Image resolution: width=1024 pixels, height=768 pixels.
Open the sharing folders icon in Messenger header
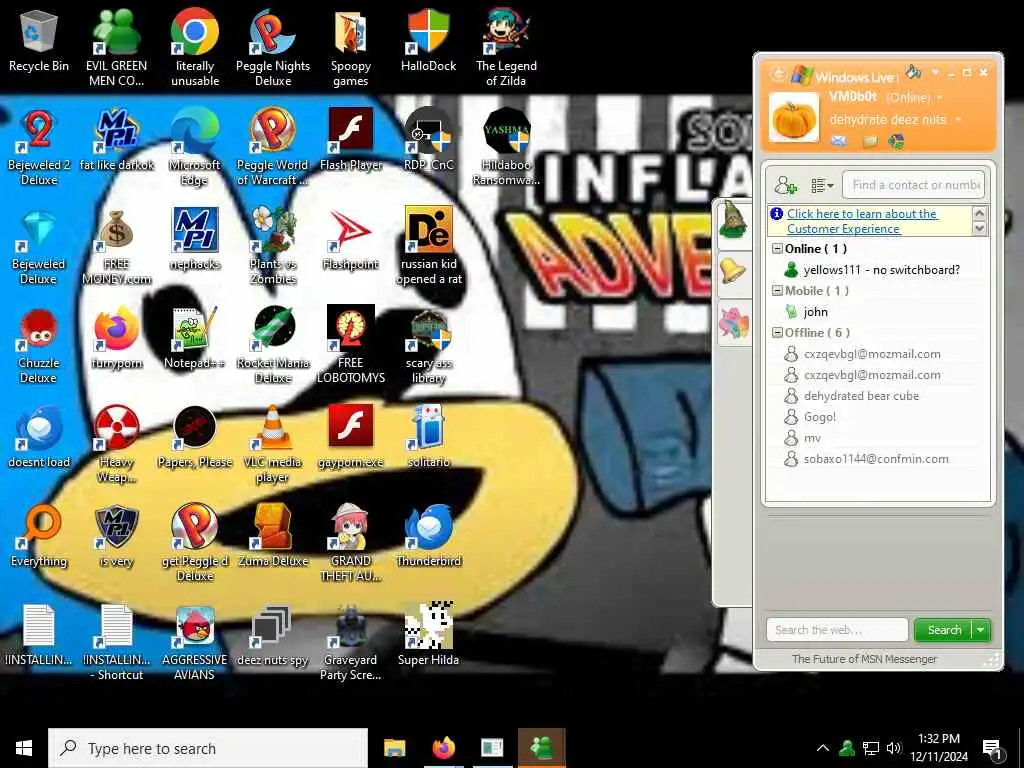[869, 140]
